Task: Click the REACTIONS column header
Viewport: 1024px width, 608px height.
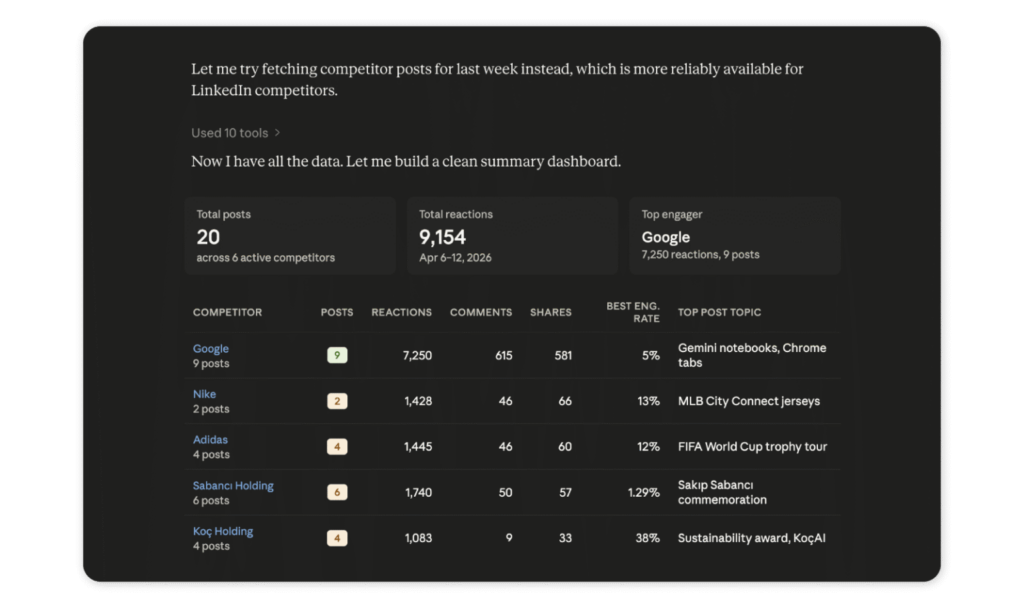Action: [402, 312]
